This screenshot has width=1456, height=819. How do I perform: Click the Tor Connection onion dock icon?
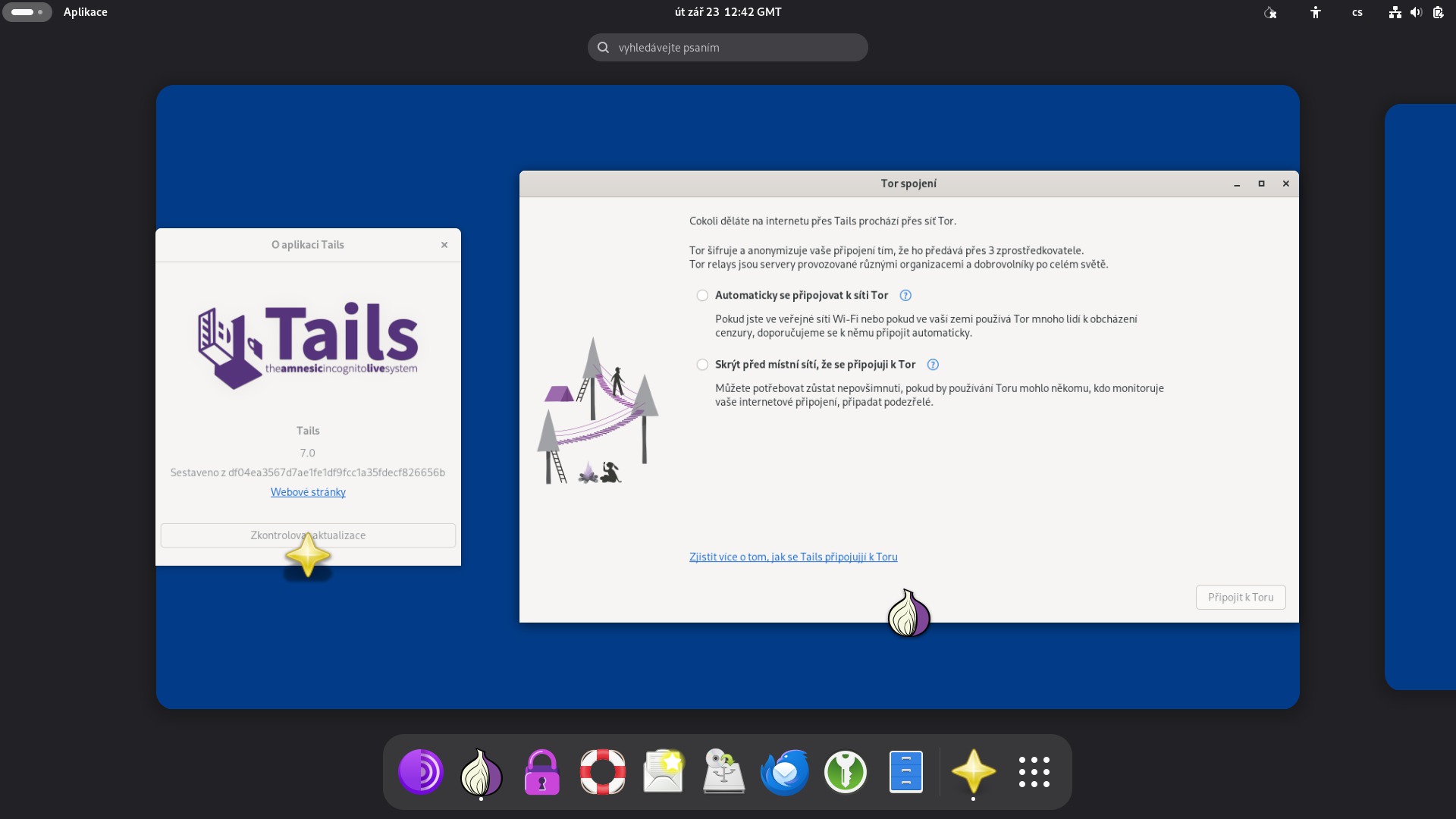click(482, 772)
